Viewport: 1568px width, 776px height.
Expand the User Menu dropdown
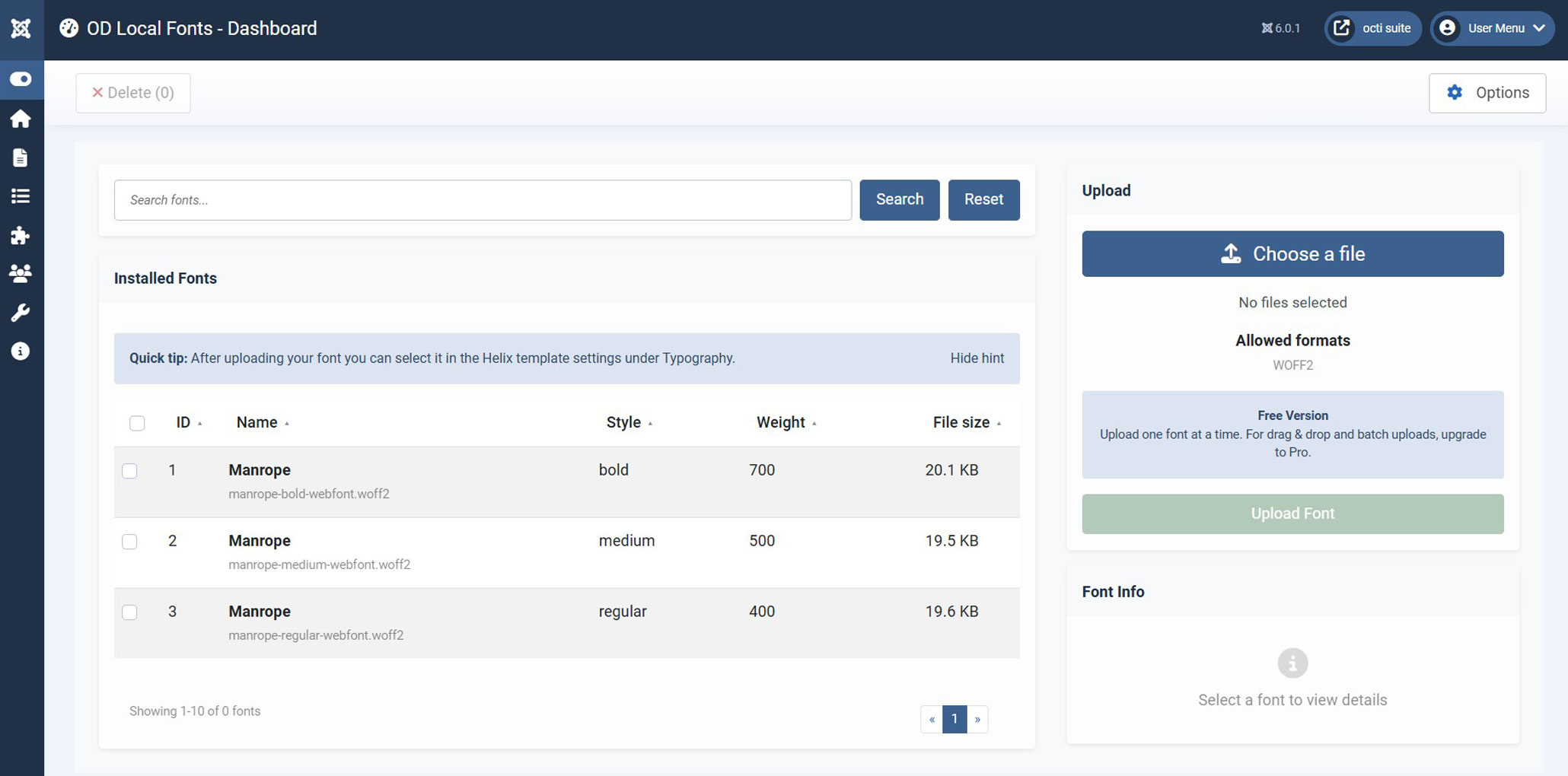(1493, 29)
